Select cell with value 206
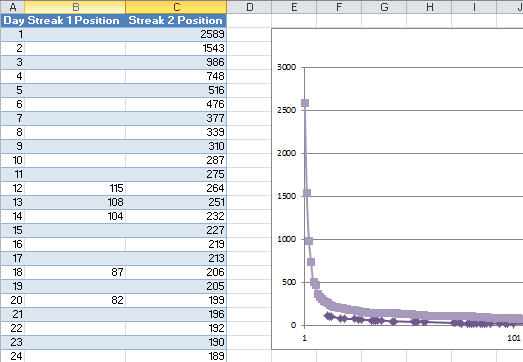The width and height of the screenshot is (523, 362). [x=176, y=273]
